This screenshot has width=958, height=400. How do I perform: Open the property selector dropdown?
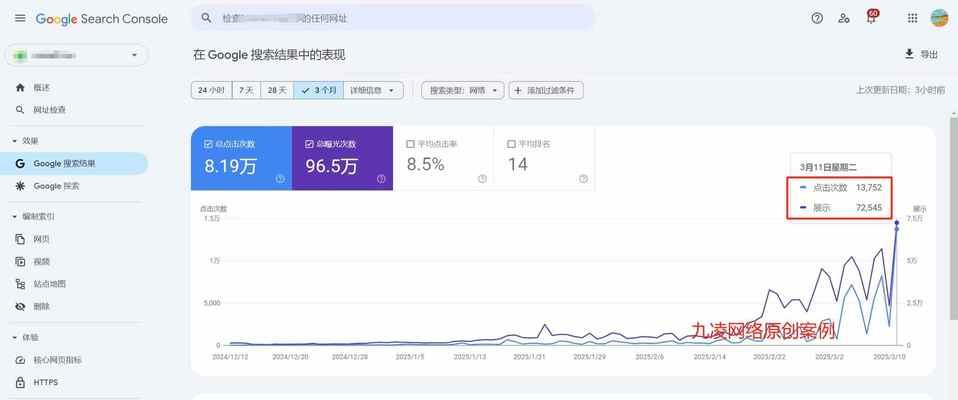tap(77, 56)
